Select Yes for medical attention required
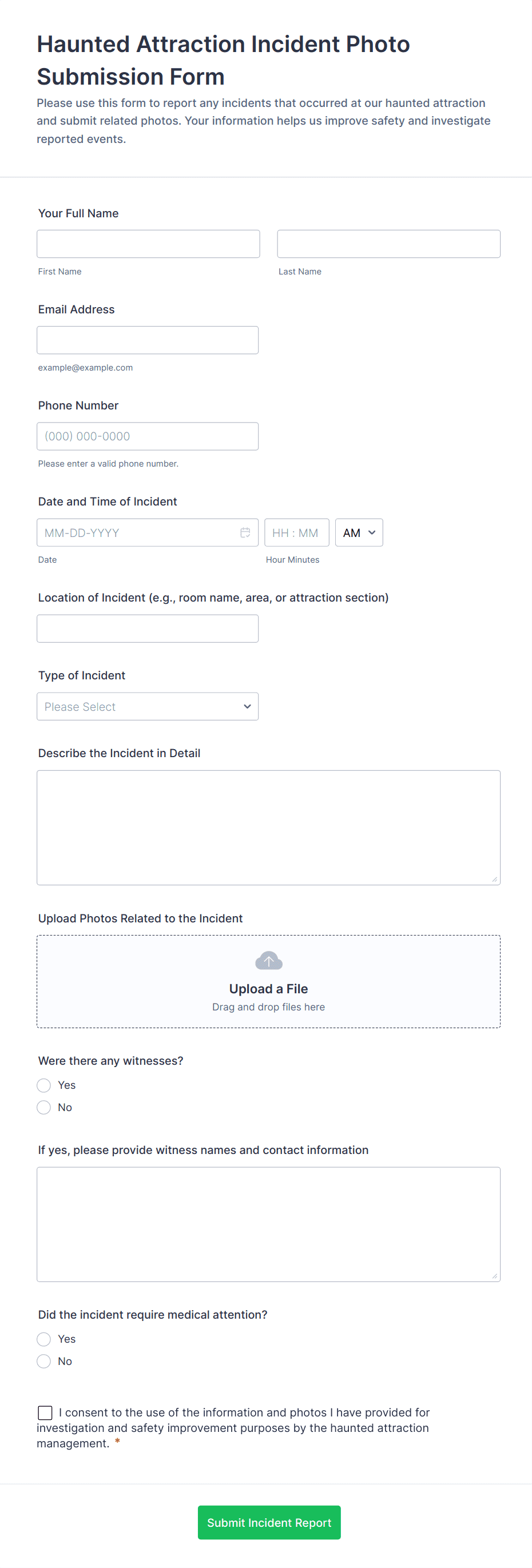Viewport: 532px width, 1568px height. [44, 1339]
